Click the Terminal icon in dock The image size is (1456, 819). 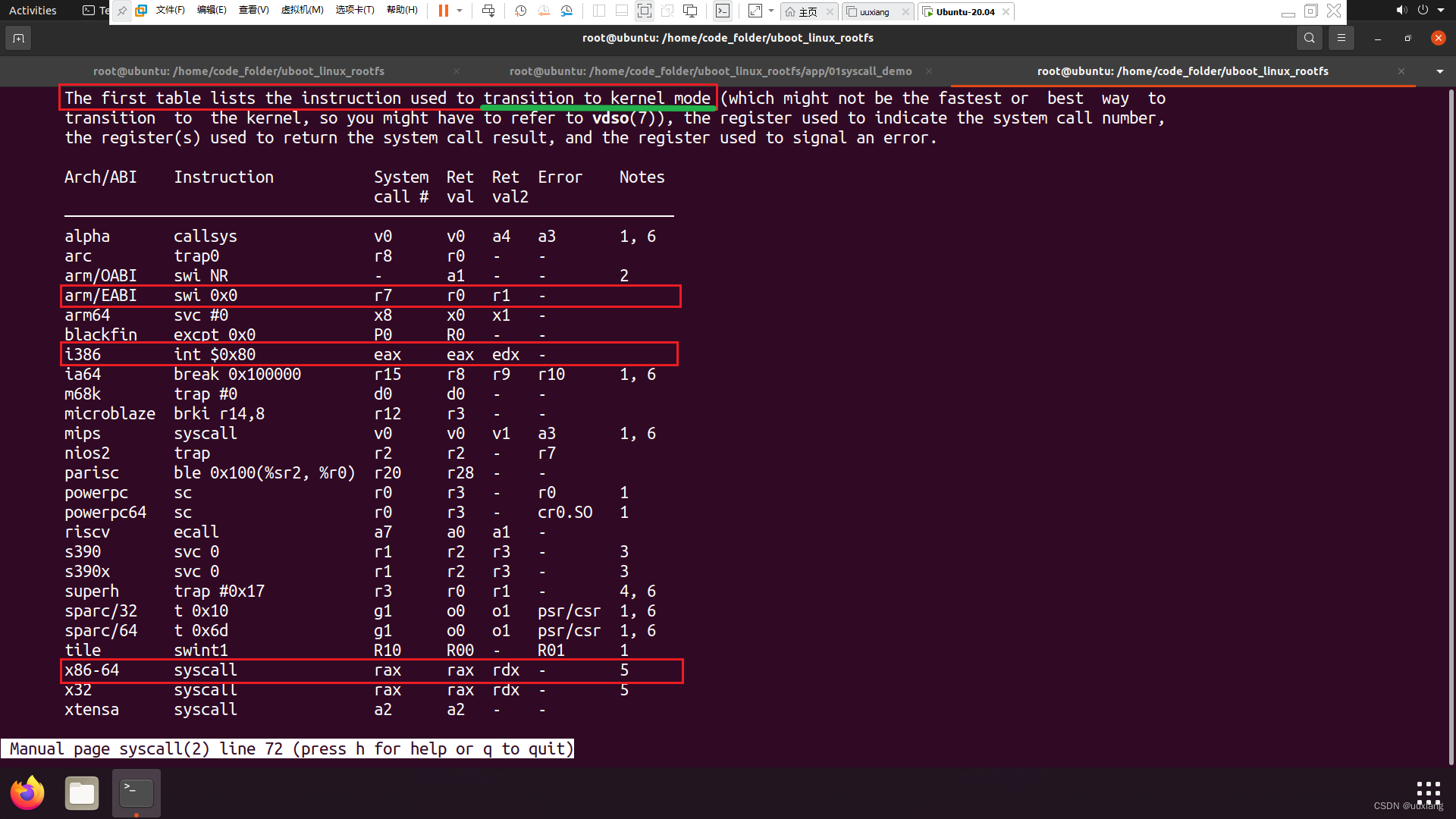tap(136, 793)
